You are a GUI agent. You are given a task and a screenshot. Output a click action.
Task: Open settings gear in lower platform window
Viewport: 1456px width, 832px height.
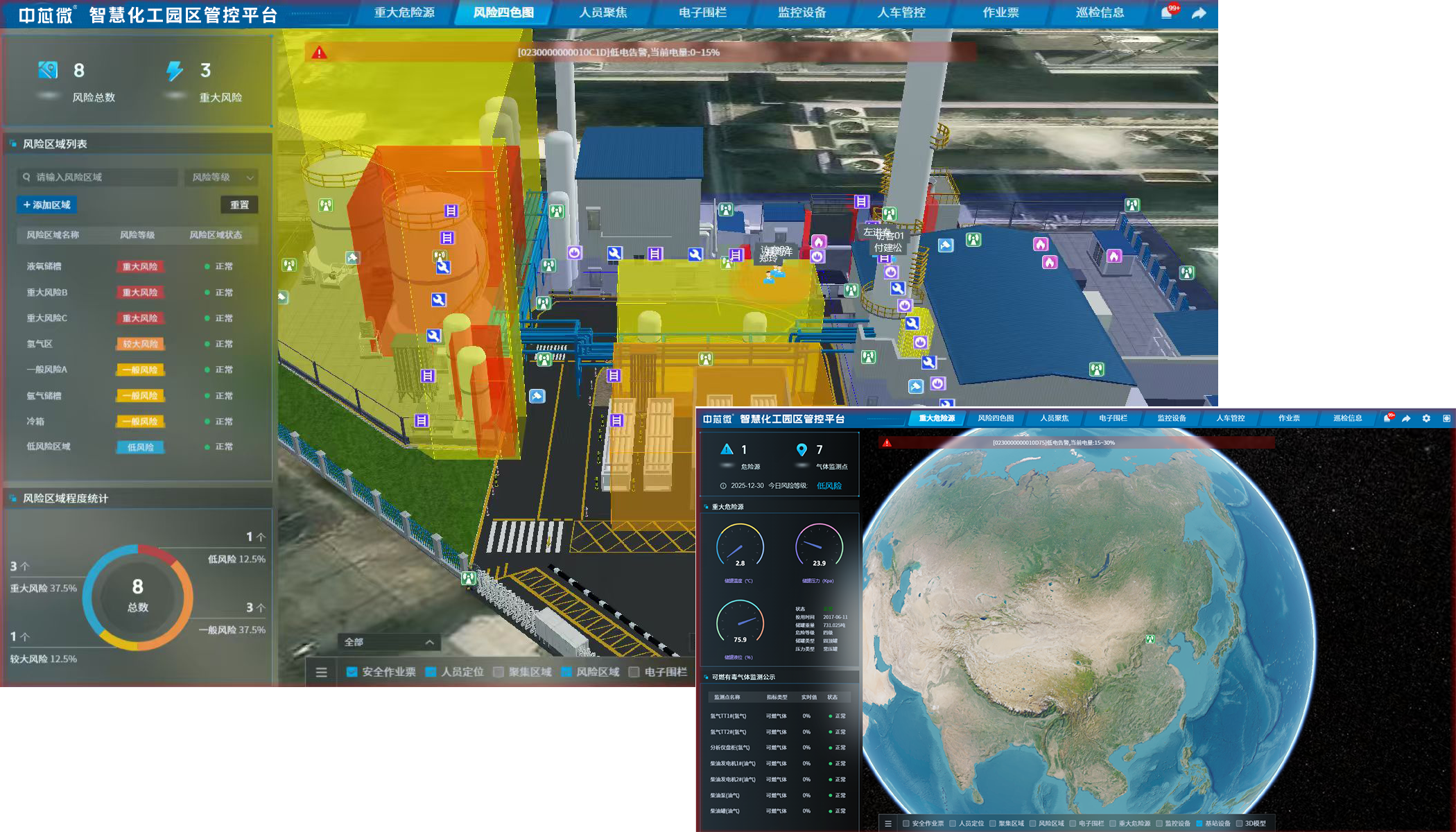coord(1426,418)
